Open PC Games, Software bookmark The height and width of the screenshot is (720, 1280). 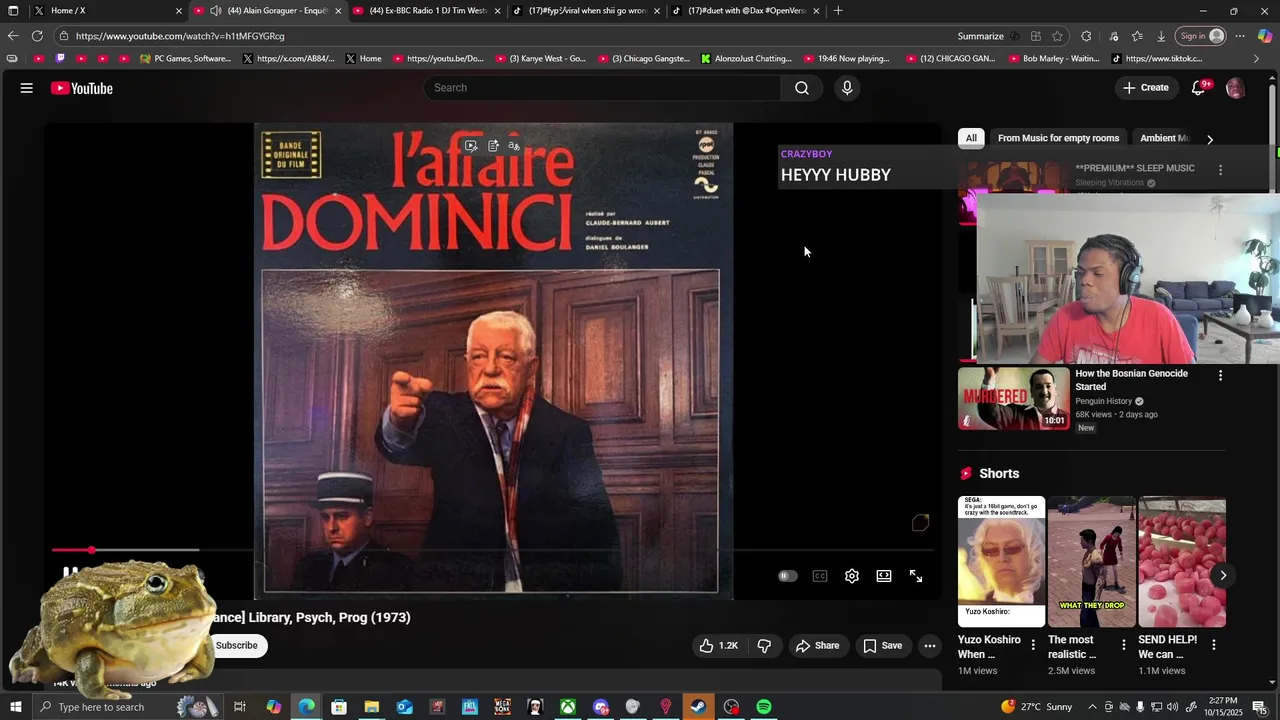186,59
